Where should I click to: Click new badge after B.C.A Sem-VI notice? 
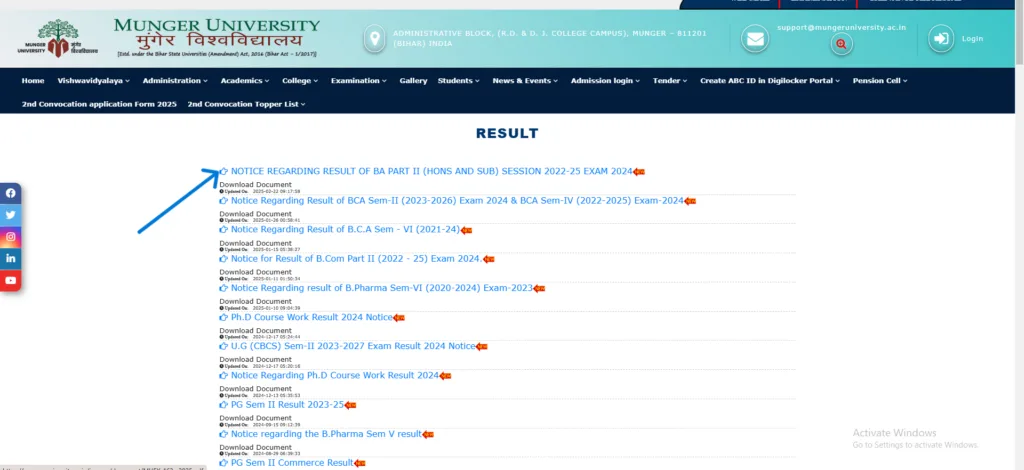coord(466,230)
